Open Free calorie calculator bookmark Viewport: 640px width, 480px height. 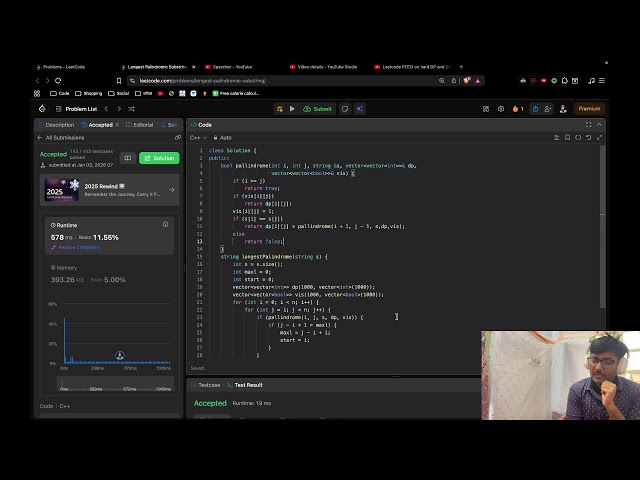point(236,93)
